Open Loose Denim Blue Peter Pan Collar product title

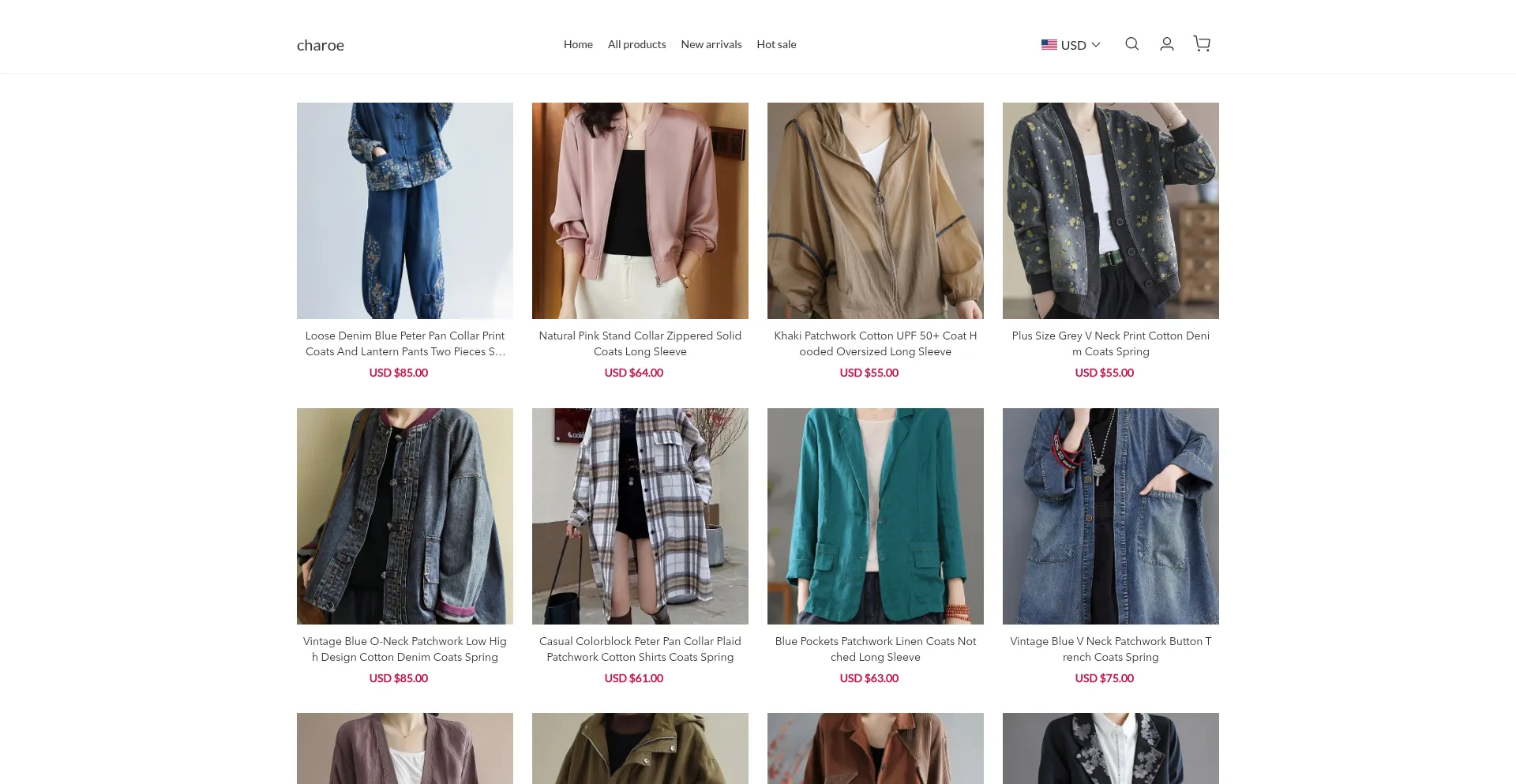pos(405,343)
